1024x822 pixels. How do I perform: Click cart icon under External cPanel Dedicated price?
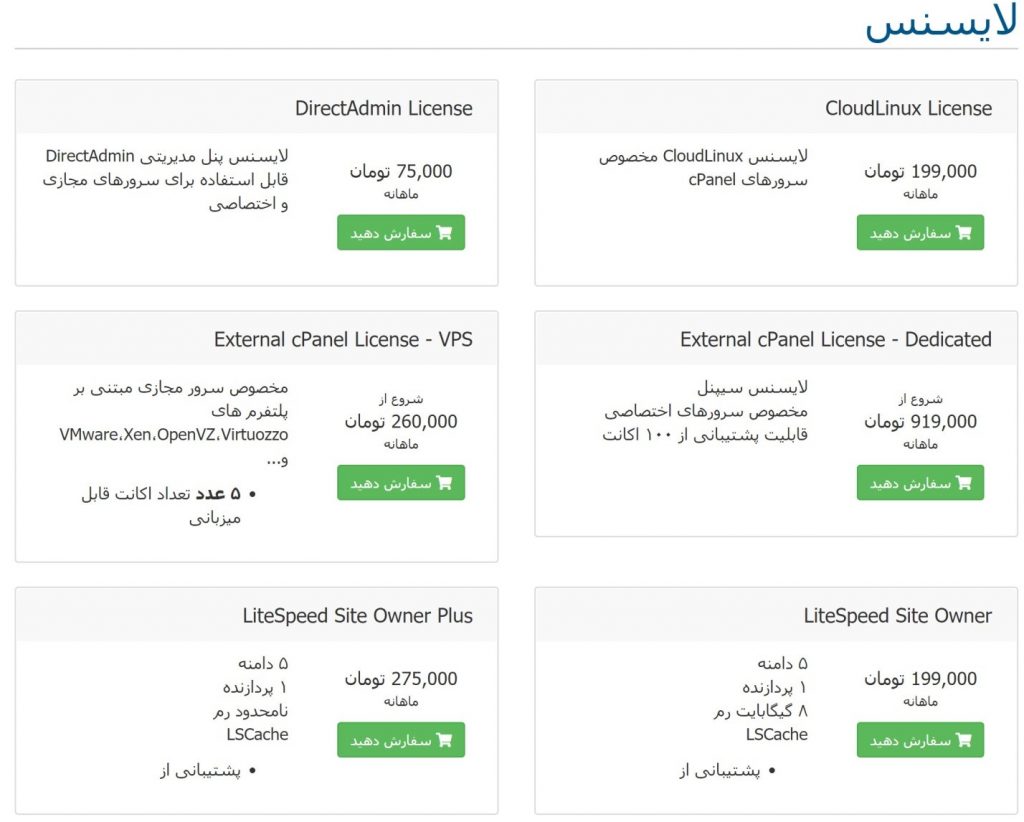coord(964,483)
